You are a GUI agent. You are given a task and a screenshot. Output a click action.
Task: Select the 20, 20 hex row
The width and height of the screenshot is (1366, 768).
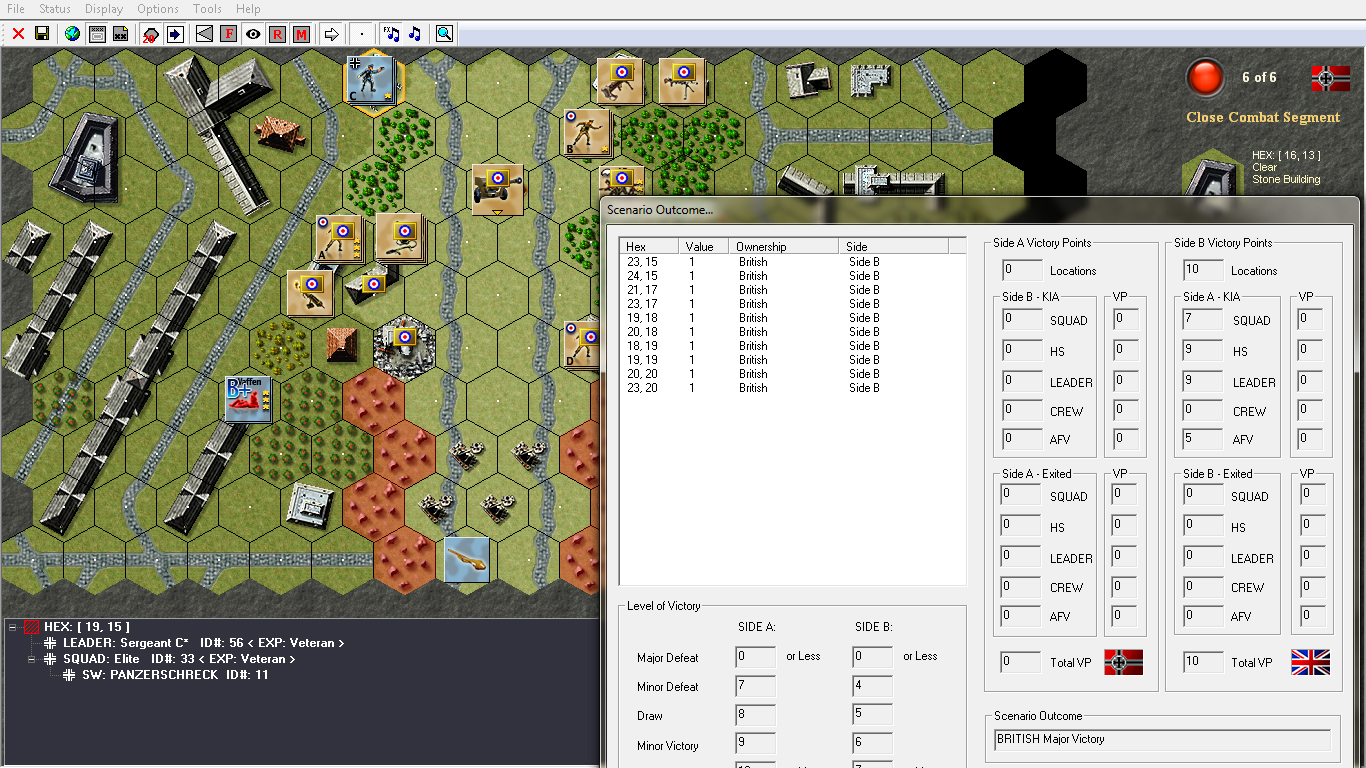click(x=792, y=374)
